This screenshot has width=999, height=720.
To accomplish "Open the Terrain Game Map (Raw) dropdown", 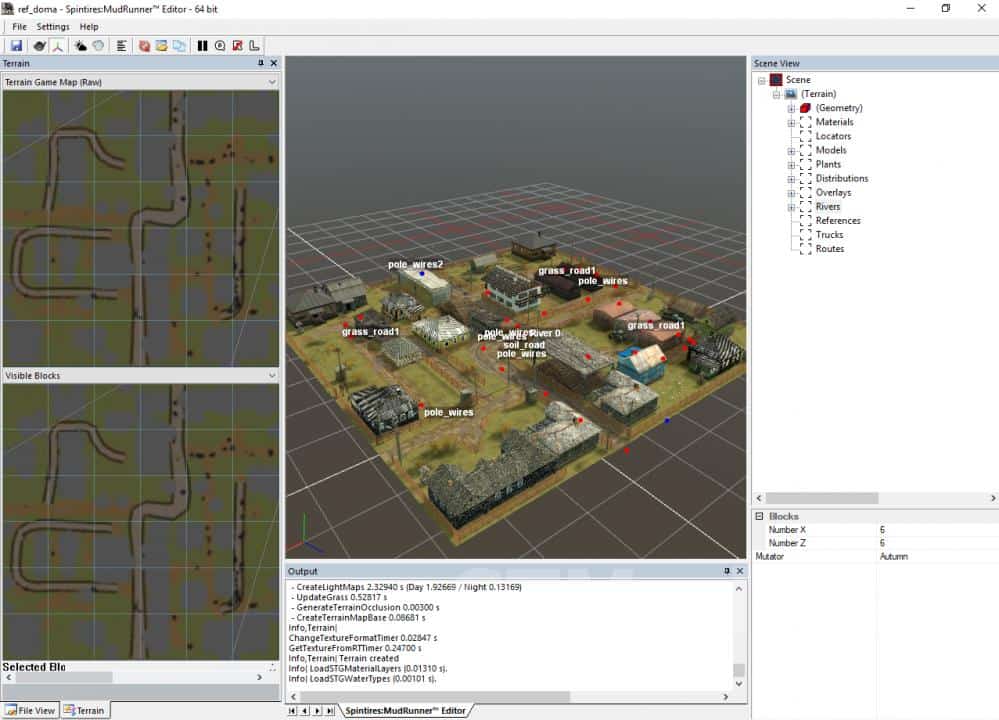I will (x=272, y=82).
